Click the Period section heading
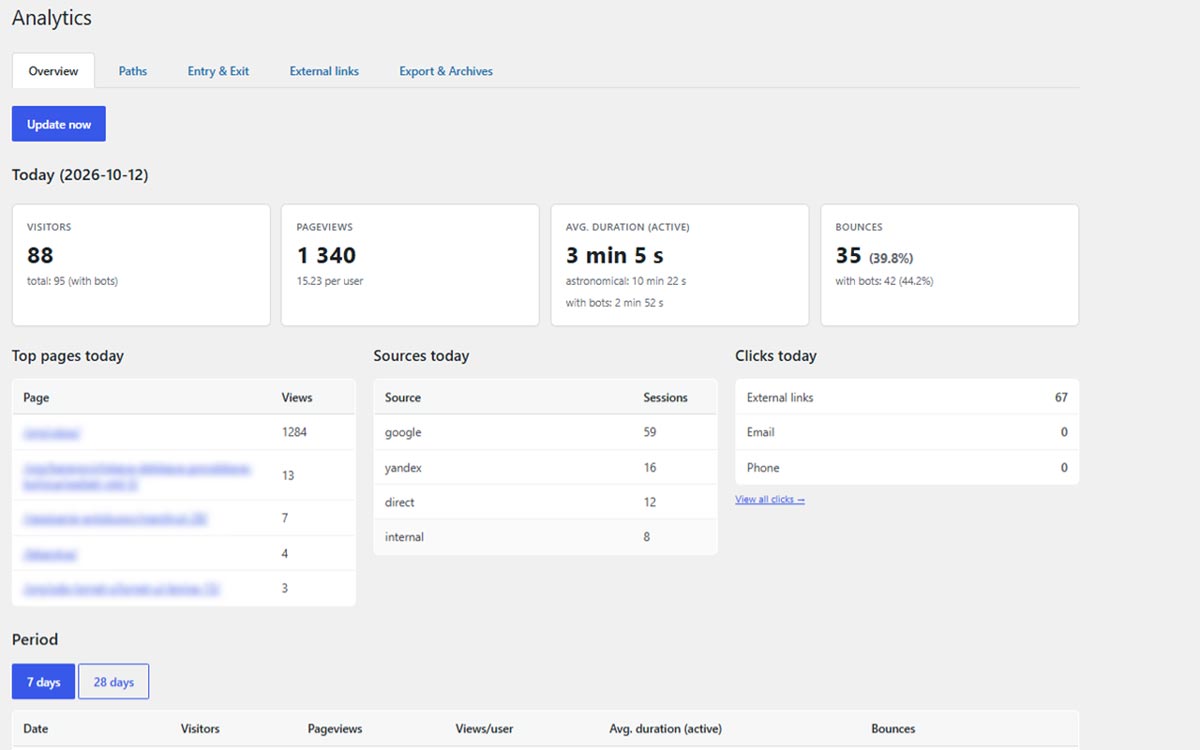The width and height of the screenshot is (1200, 750). coord(35,639)
